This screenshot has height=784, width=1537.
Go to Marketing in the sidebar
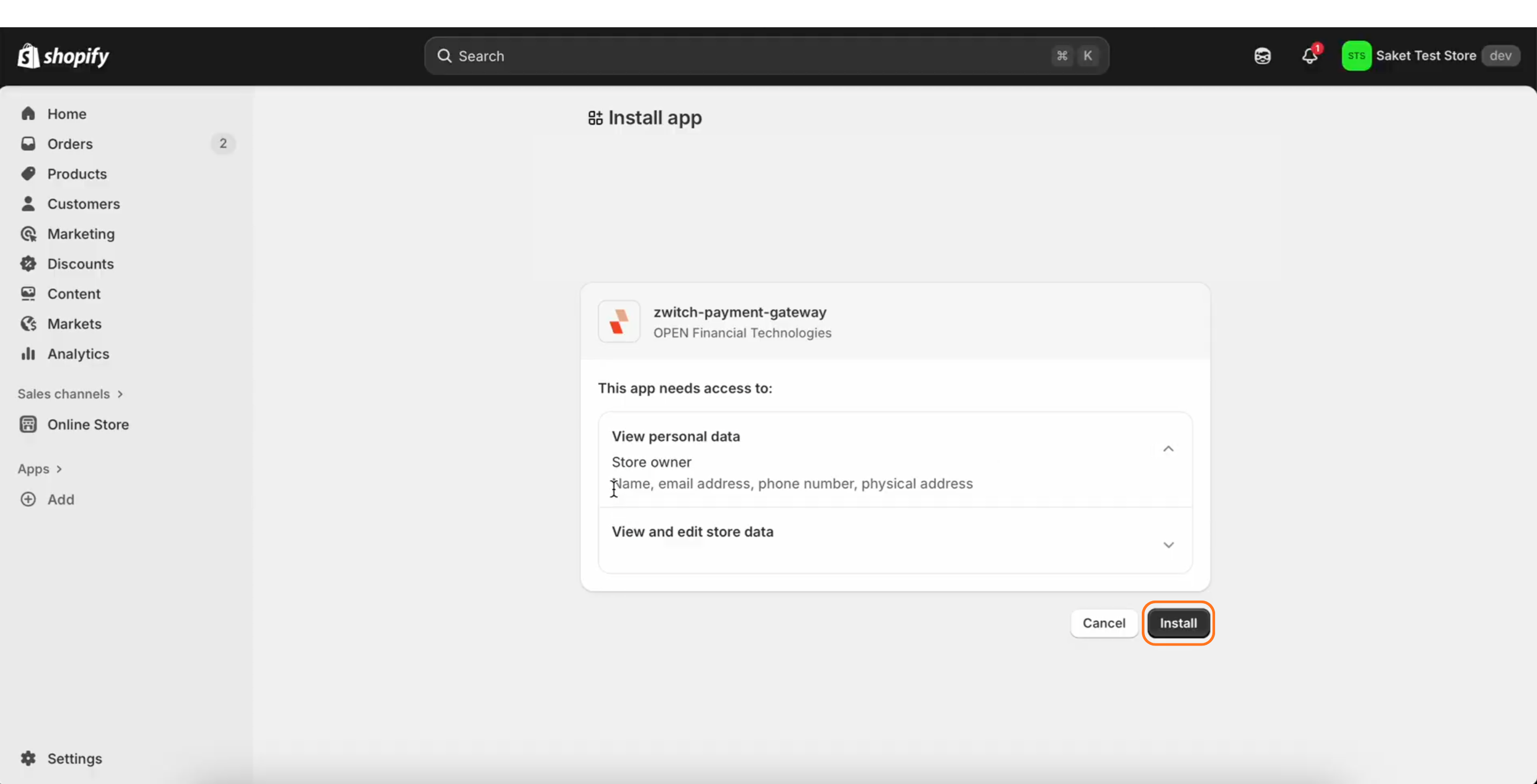tap(81, 234)
